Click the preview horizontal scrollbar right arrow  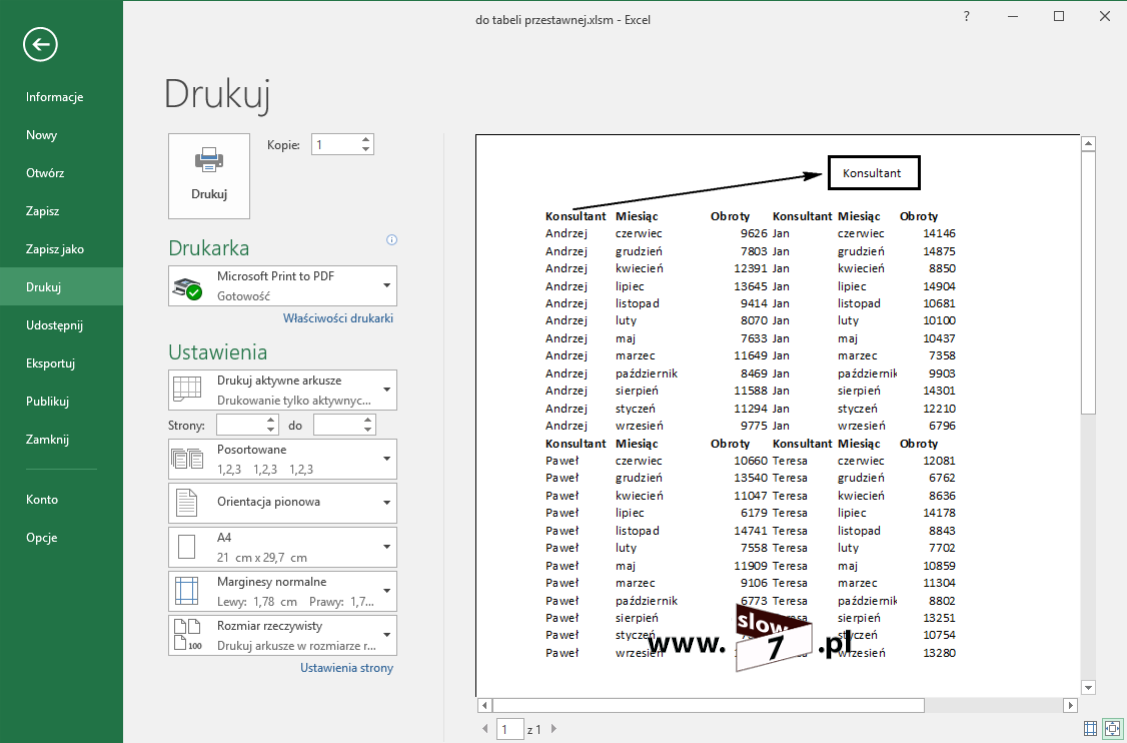tap(1071, 706)
